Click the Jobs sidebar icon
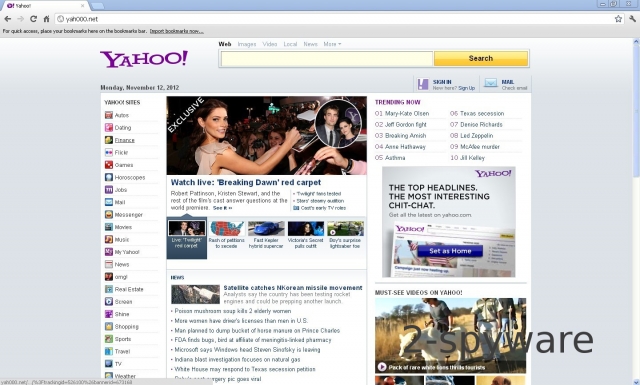This screenshot has height=385, width=640. (x=109, y=190)
